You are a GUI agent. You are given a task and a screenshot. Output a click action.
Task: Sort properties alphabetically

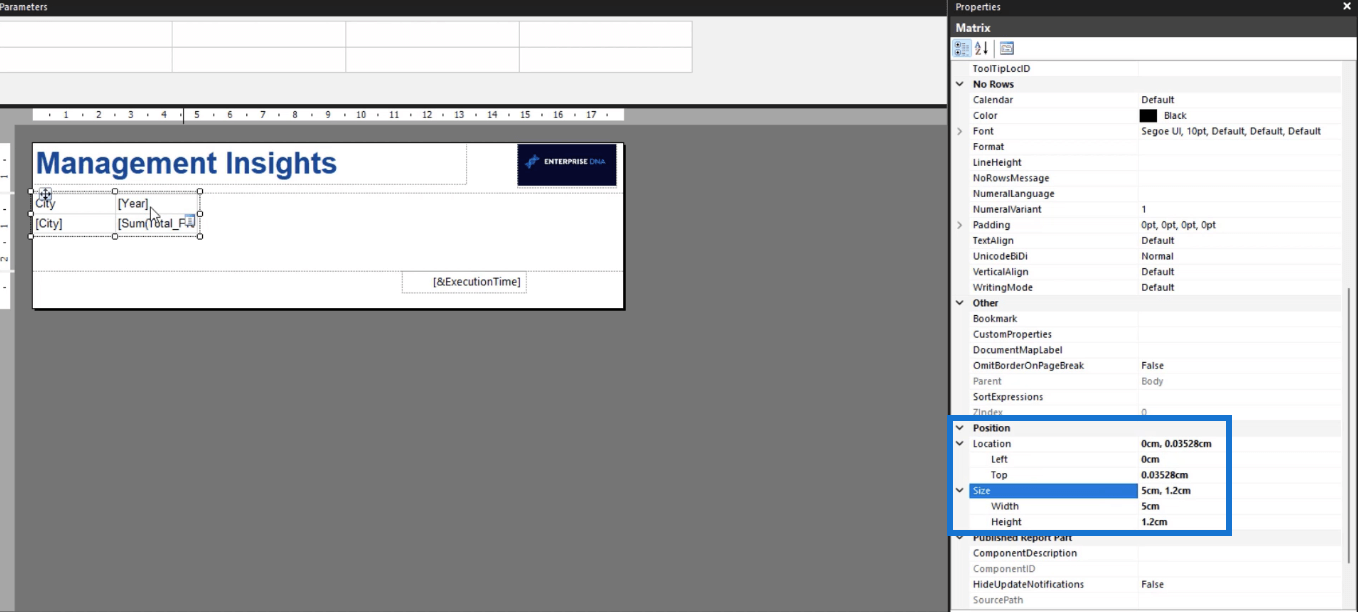pyautogui.click(x=981, y=48)
